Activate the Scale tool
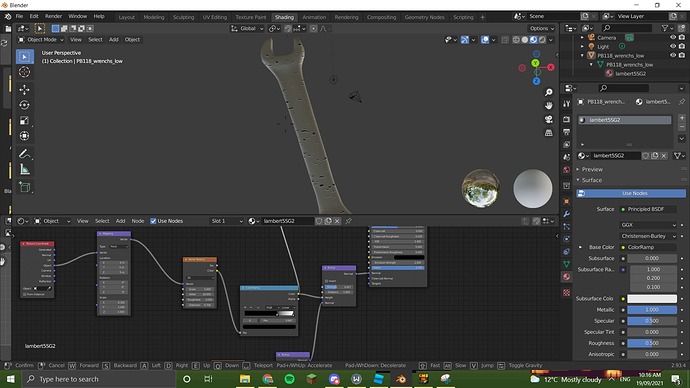This screenshot has height=388, width=690. [24, 120]
